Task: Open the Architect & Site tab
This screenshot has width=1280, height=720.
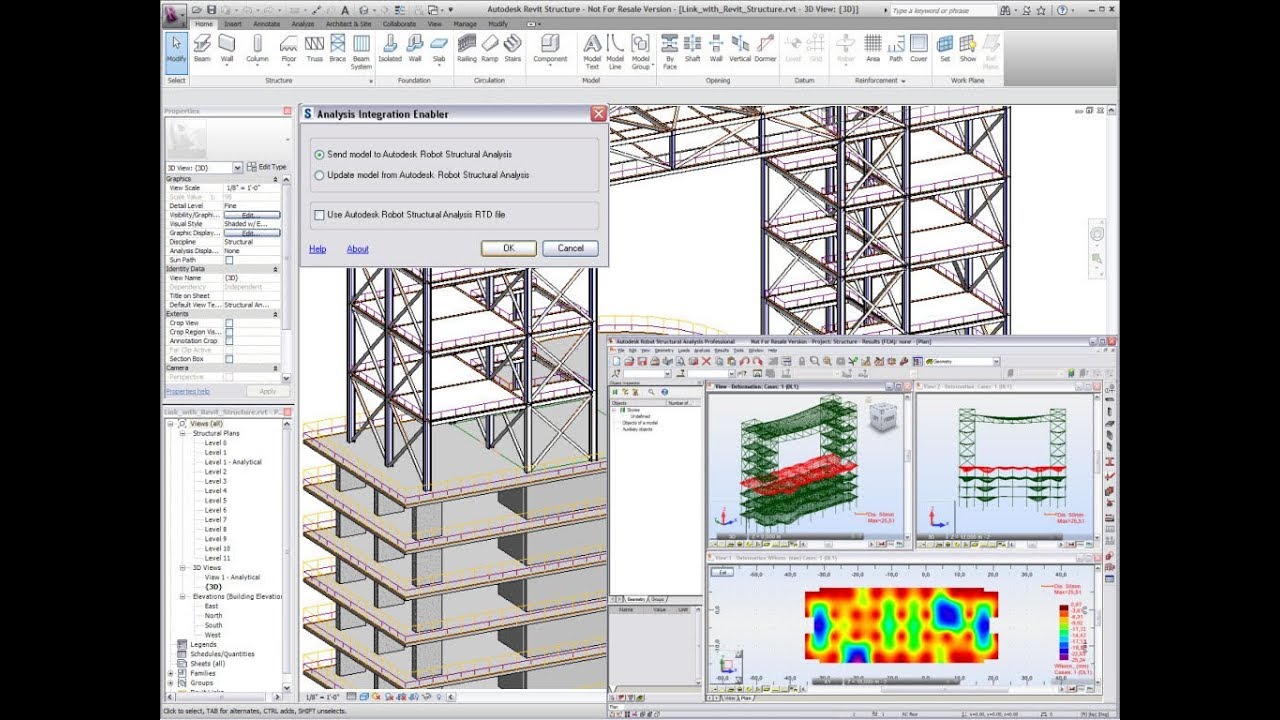Action: [348, 23]
